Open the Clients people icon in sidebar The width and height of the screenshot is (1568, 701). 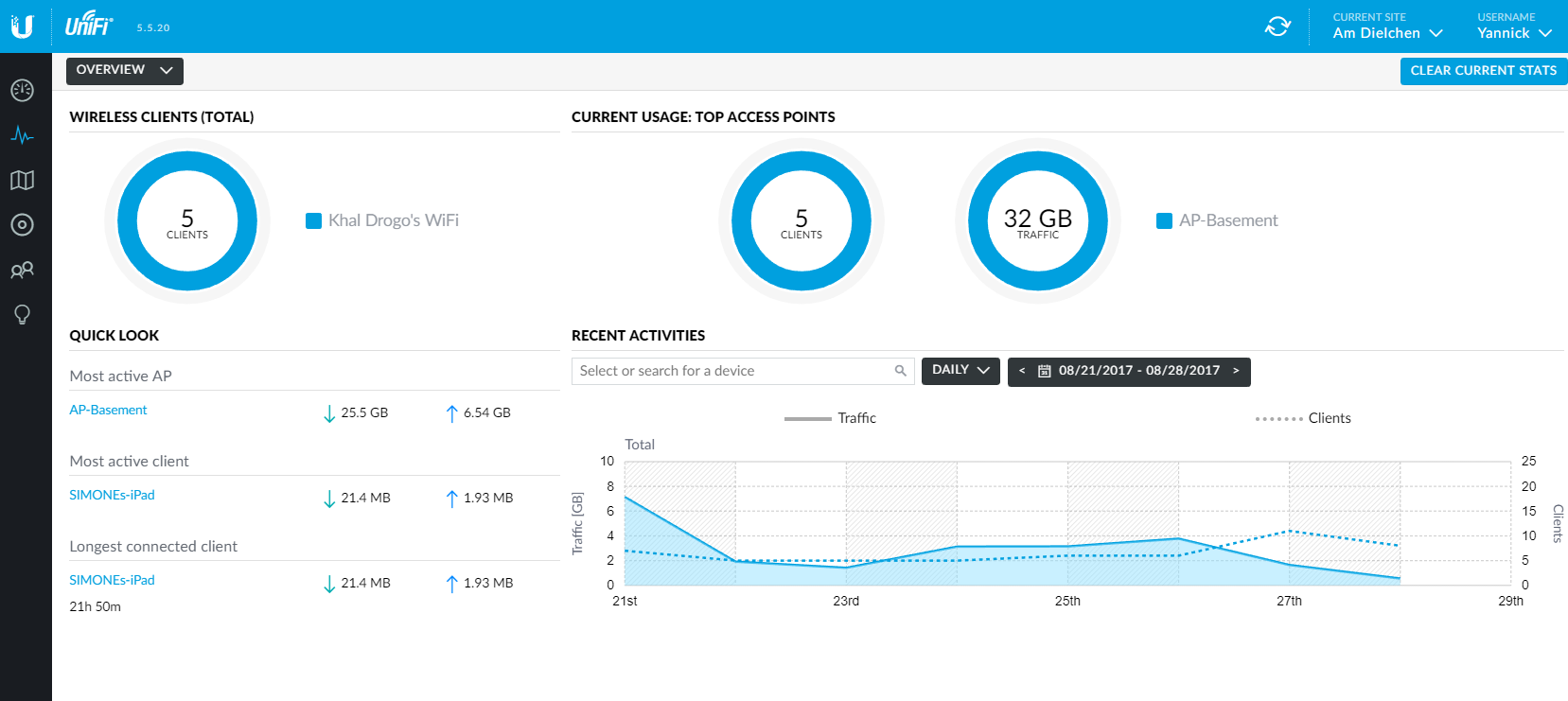22,270
